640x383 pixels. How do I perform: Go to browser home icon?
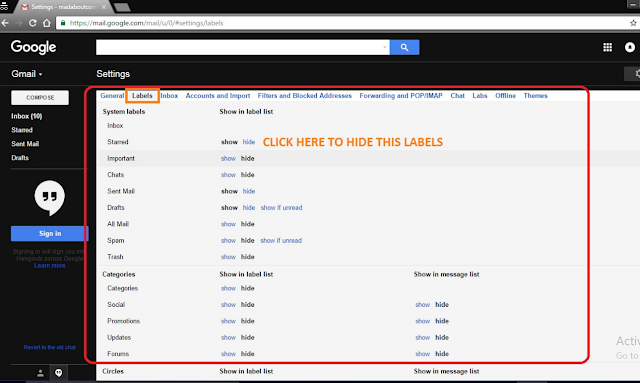pos(47,23)
